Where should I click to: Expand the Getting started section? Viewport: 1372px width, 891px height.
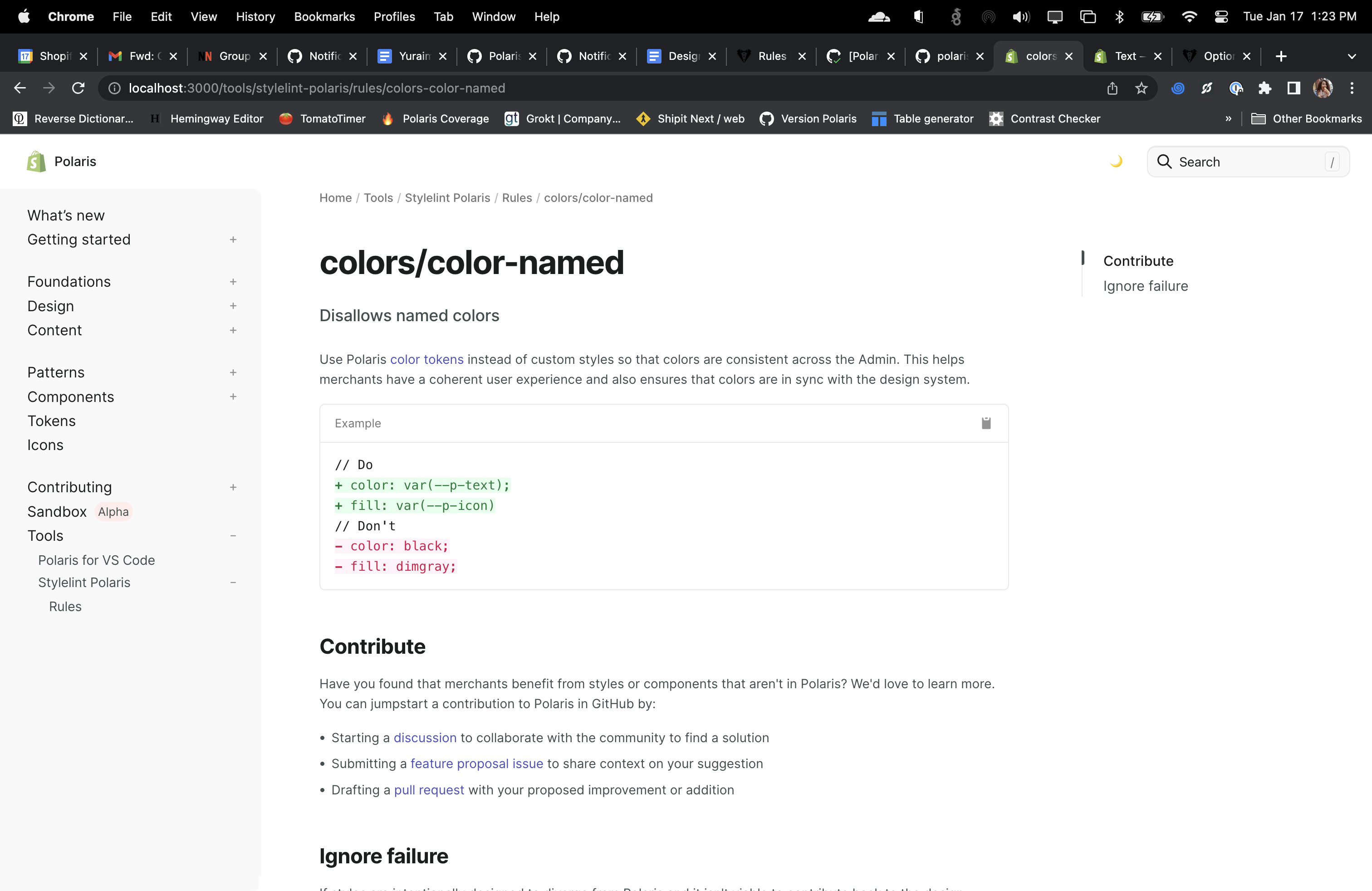[x=233, y=240]
